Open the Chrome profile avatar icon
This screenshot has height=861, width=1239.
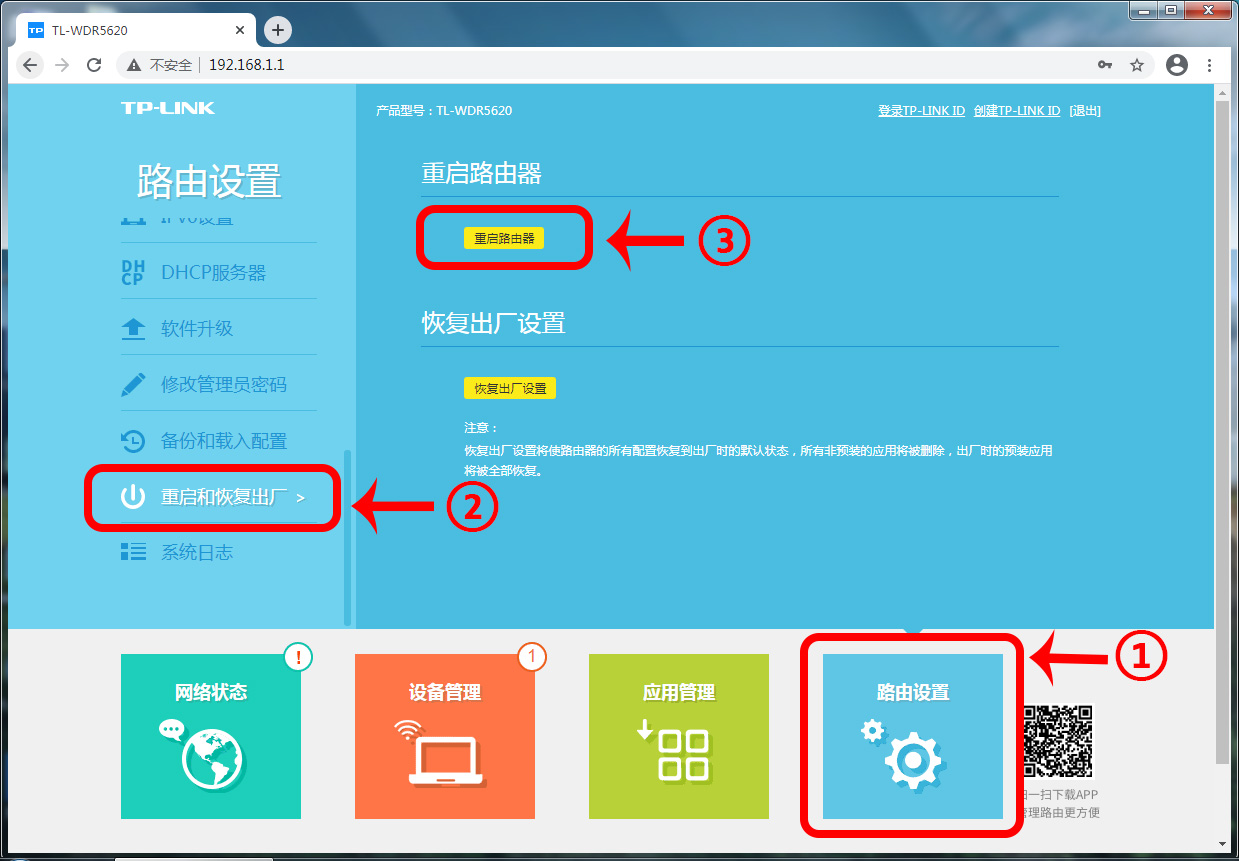[1177, 65]
